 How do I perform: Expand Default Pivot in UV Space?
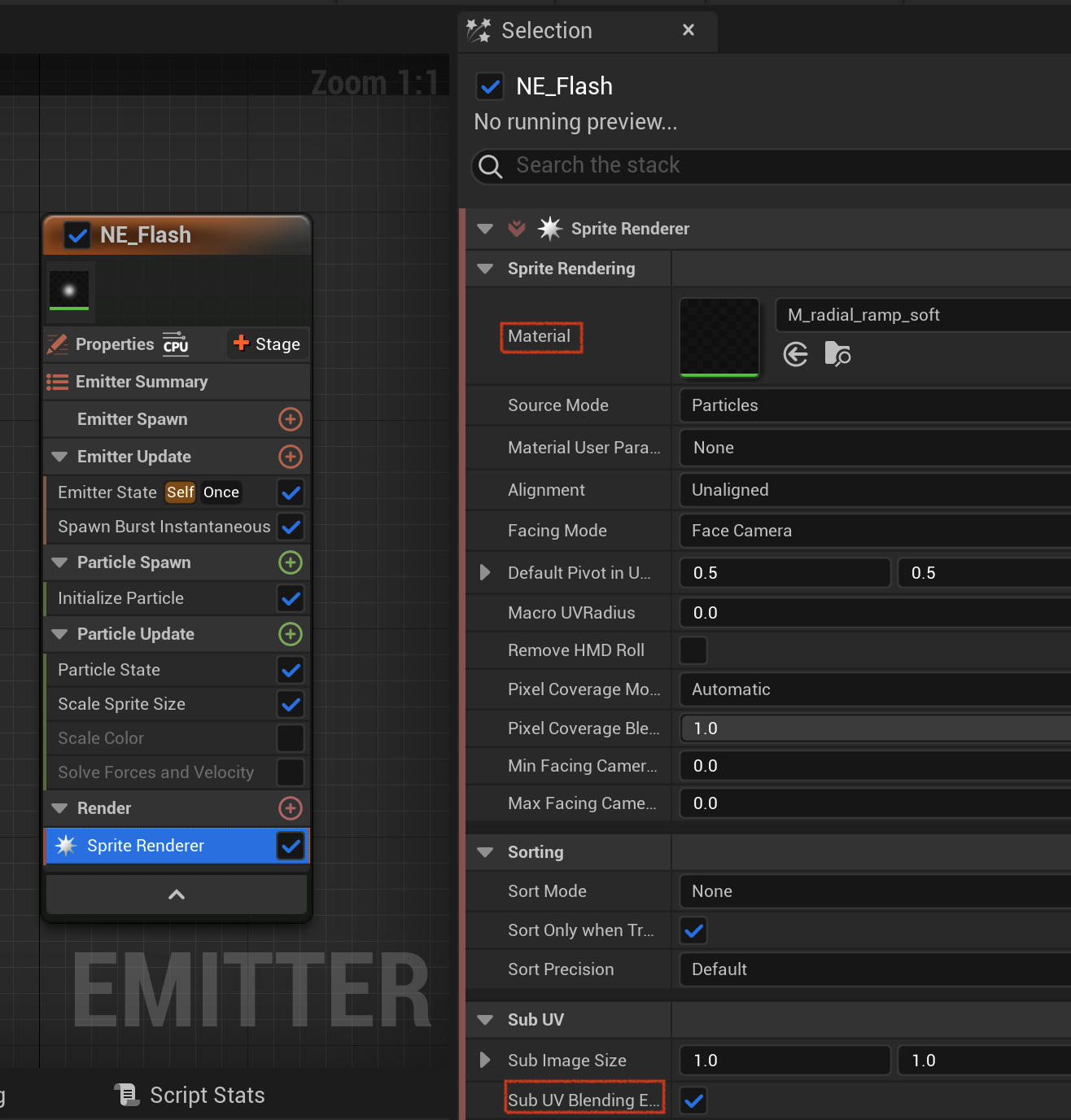tap(485, 572)
